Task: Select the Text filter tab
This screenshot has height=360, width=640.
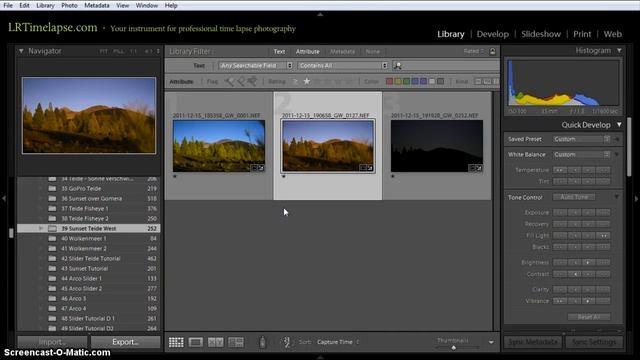Action: click(279, 51)
